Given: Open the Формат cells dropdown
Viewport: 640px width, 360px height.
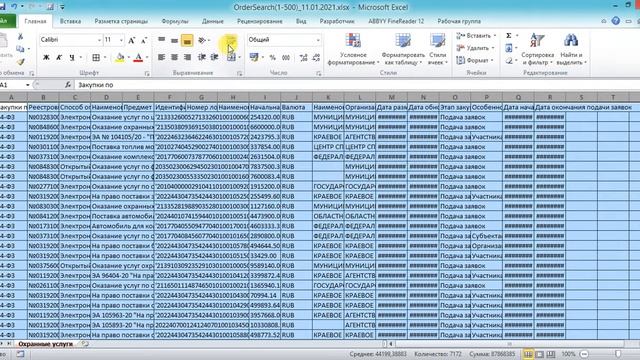Looking at the screenshot, I should click(476, 60).
